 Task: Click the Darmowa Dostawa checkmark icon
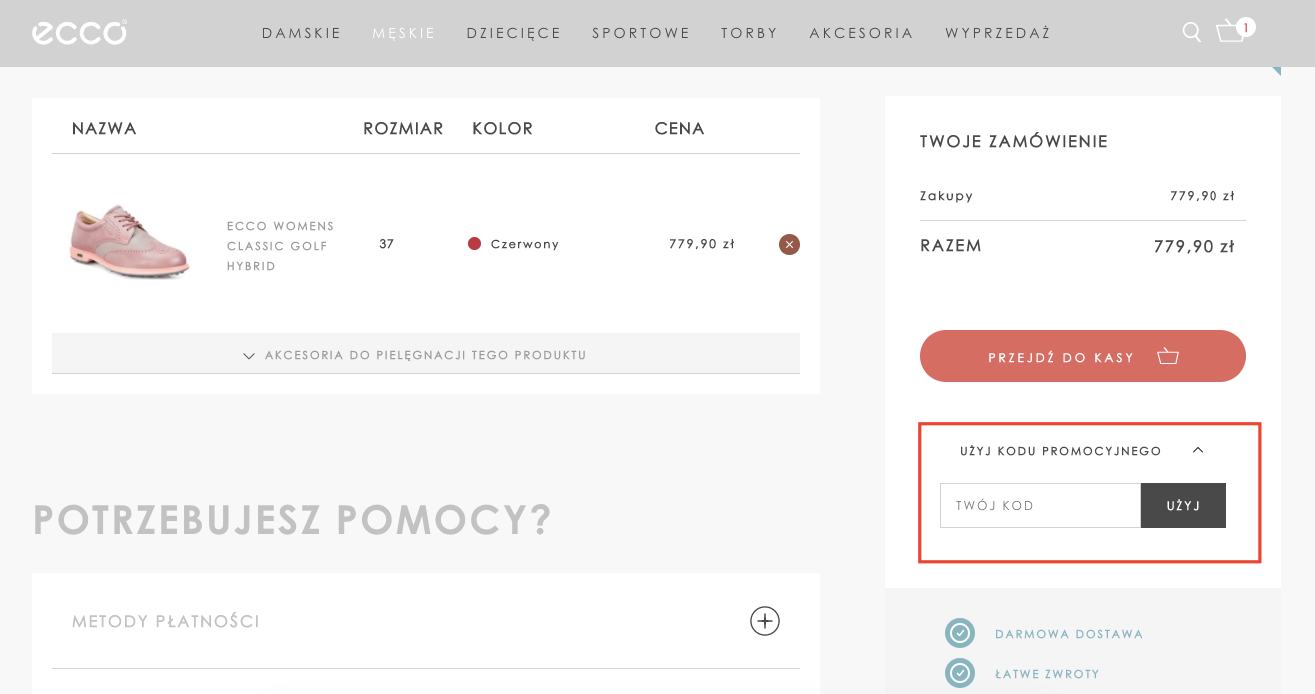[960, 633]
